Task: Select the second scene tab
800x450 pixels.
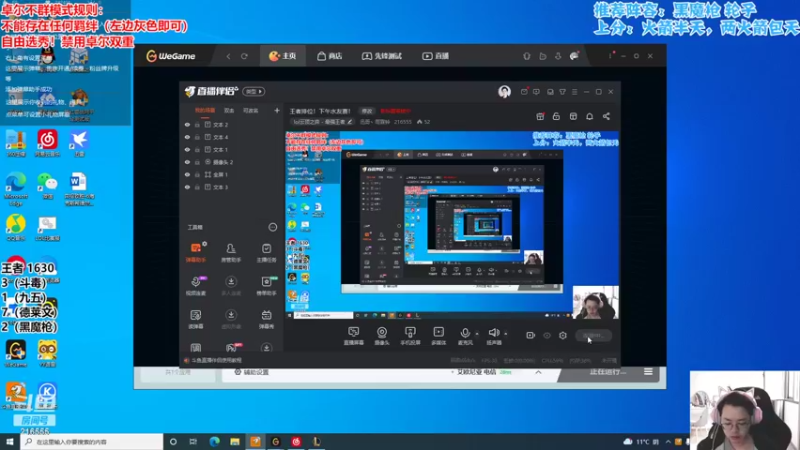Action: tap(229, 111)
